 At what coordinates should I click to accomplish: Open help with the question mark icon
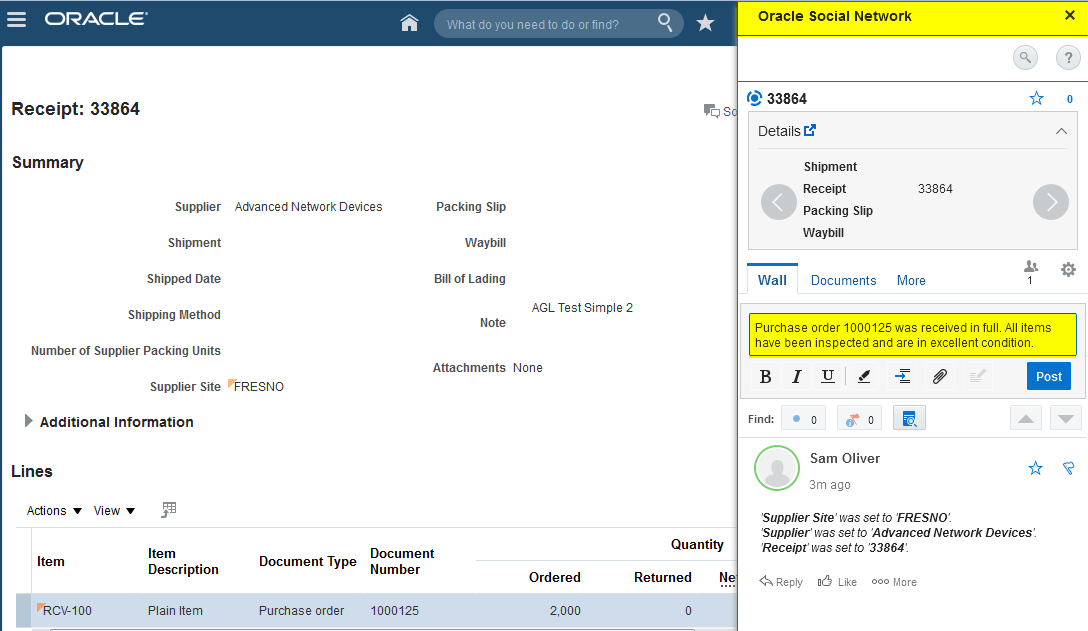[1068, 57]
